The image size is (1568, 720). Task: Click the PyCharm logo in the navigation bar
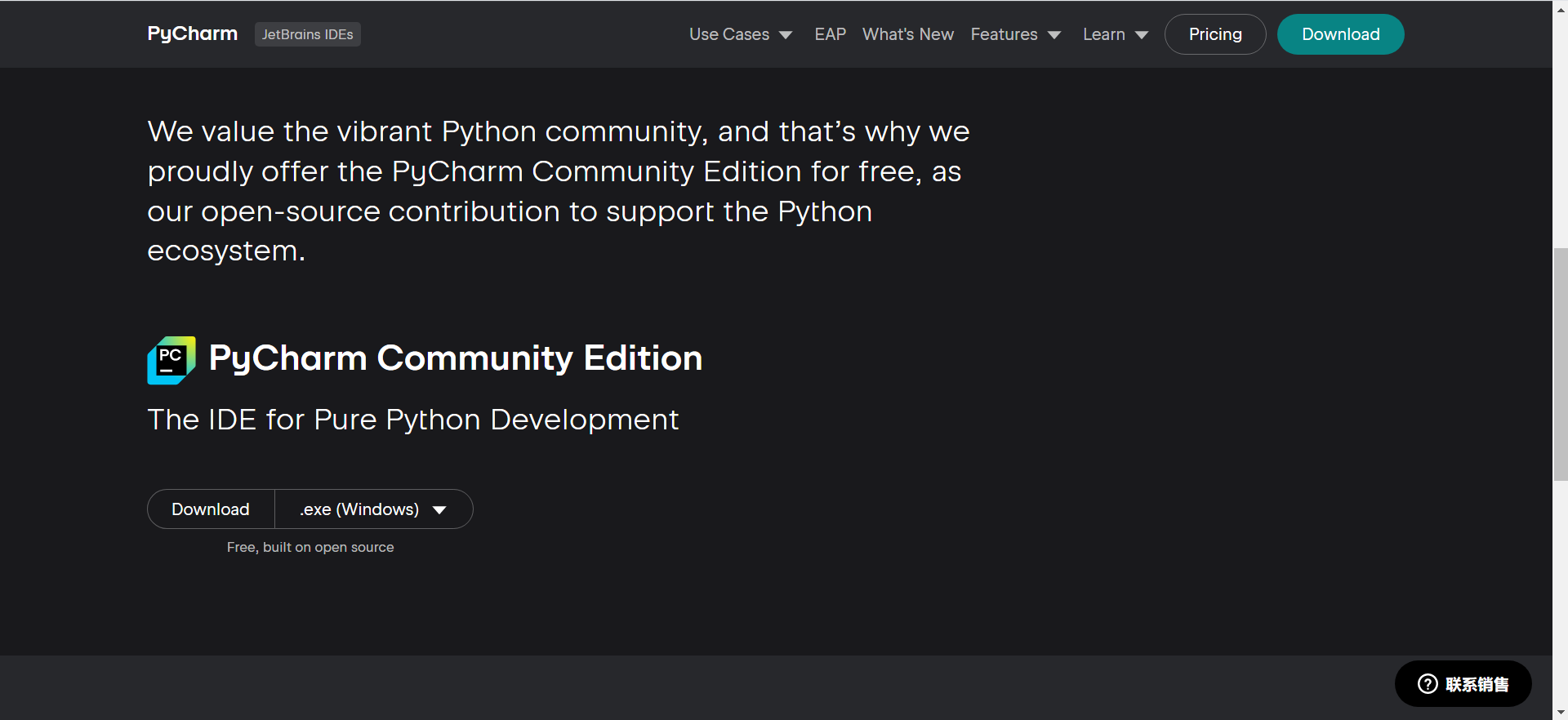pyautogui.click(x=192, y=33)
